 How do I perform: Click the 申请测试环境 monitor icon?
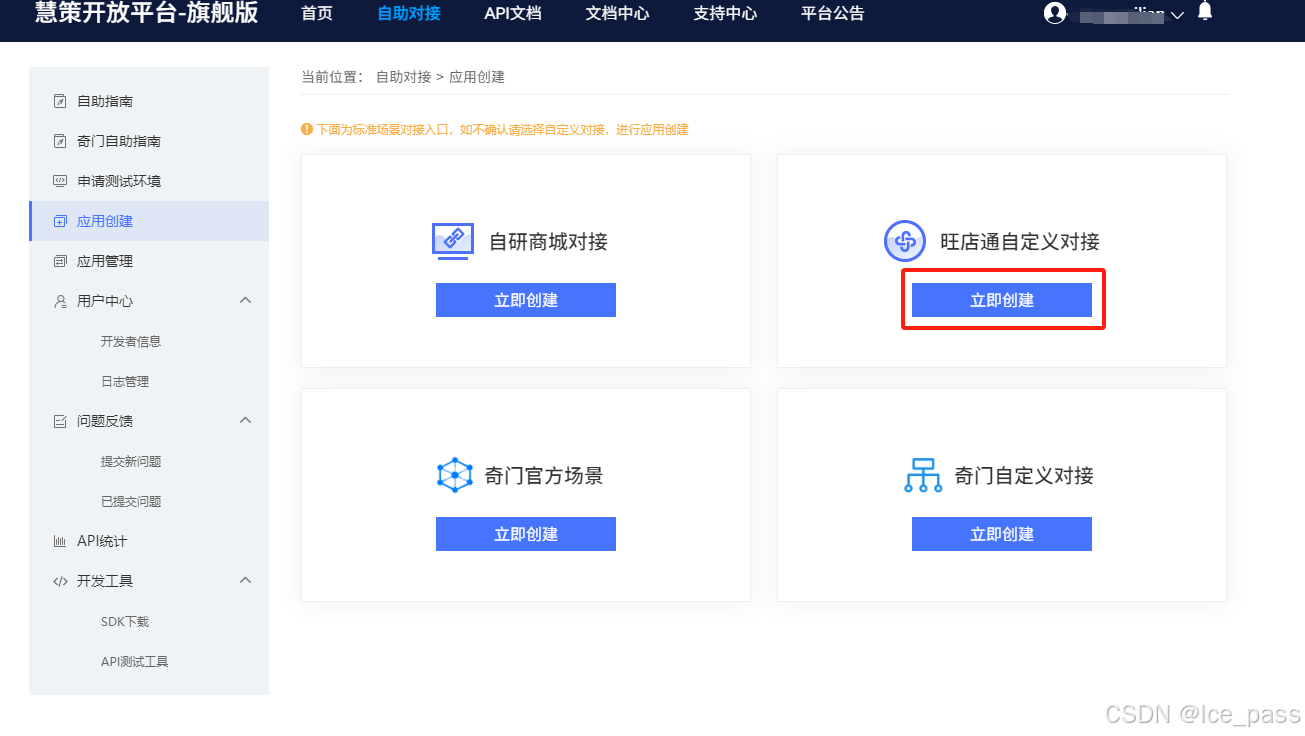(59, 181)
